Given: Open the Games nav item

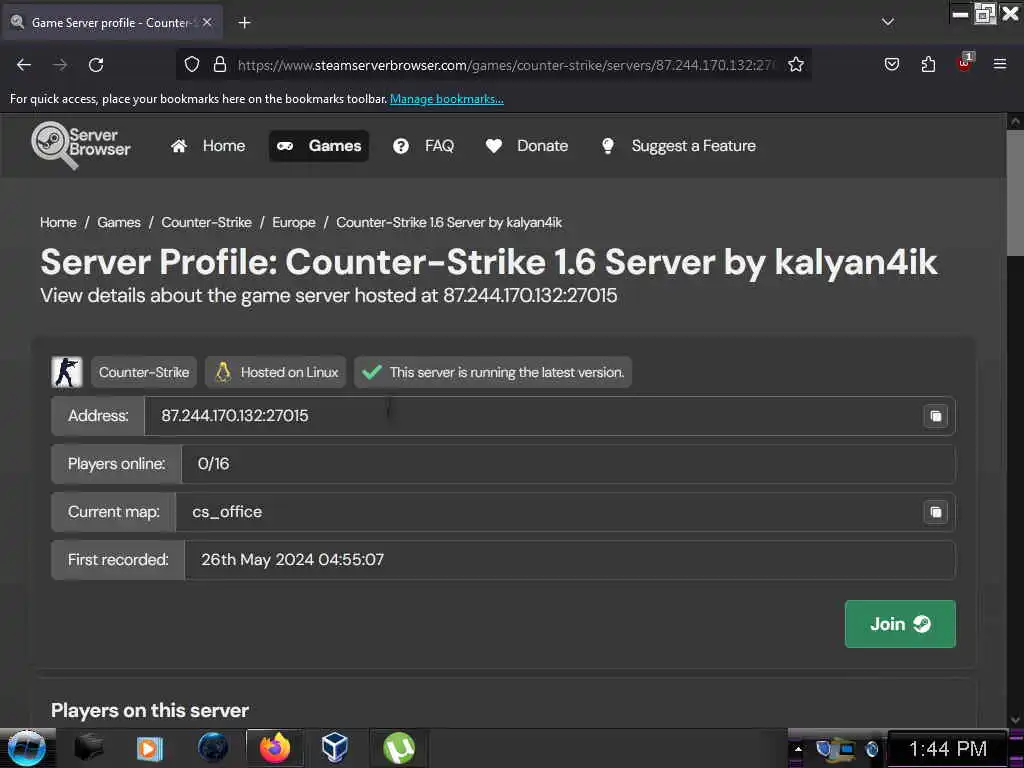Looking at the screenshot, I should pos(319,146).
